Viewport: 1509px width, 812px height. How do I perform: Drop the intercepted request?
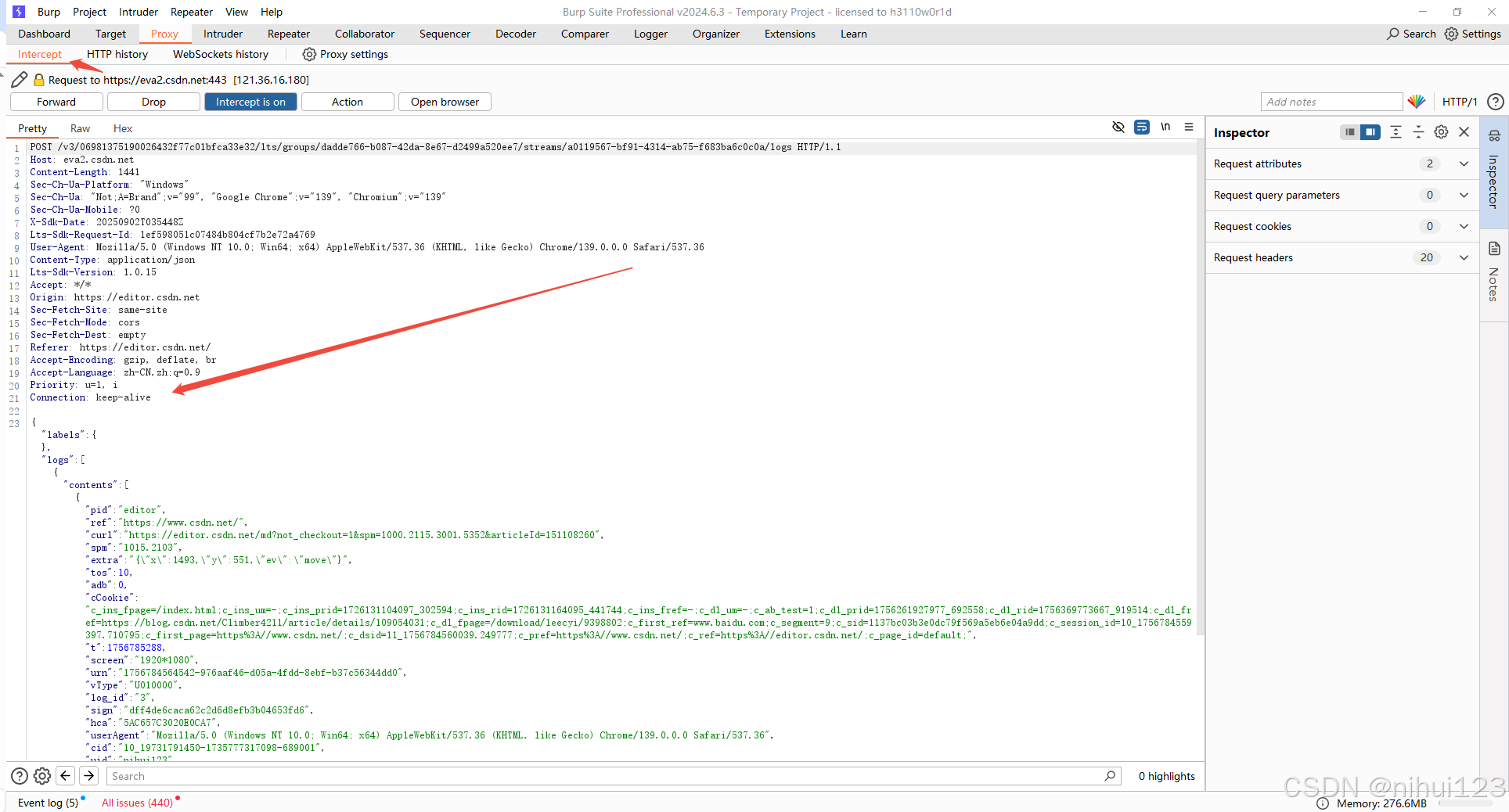[x=153, y=102]
